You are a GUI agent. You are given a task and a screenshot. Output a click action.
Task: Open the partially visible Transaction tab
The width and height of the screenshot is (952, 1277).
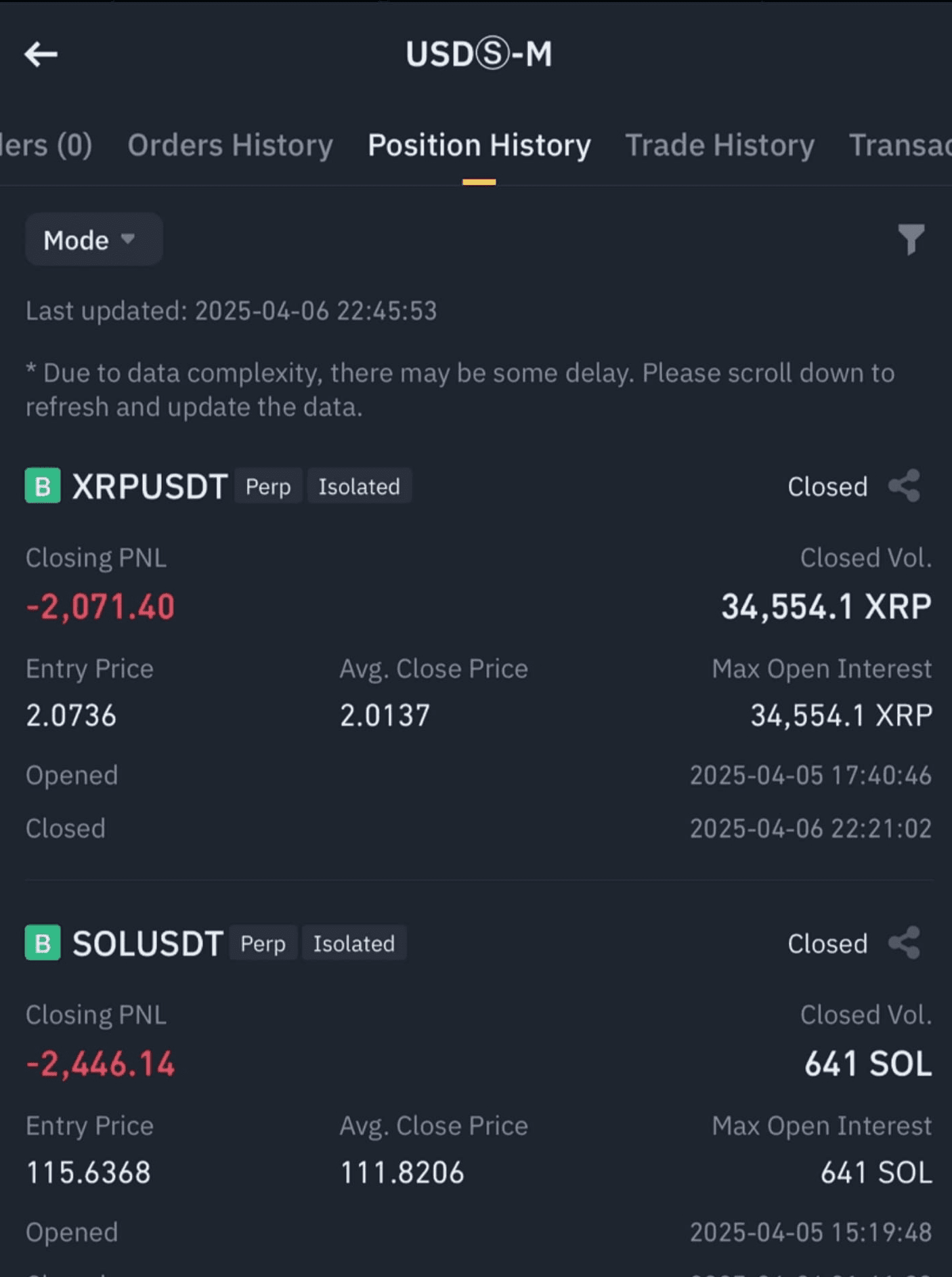pyautogui.click(x=900, y=145)
